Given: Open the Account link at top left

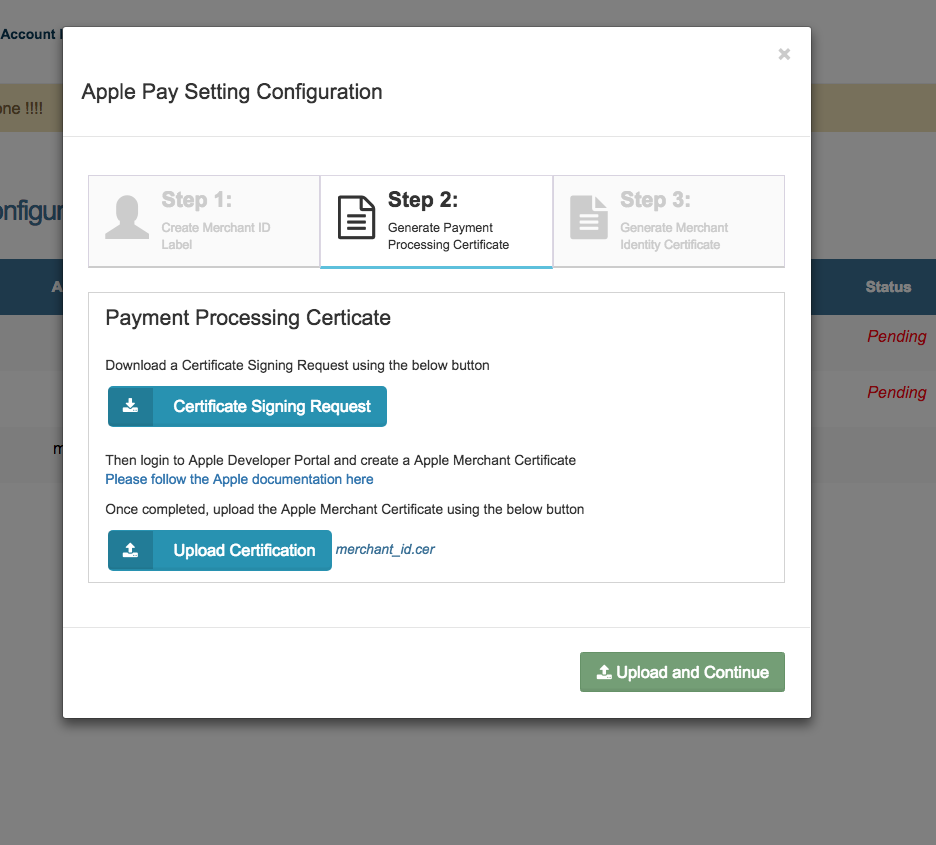Looking at the screenshot, I should 28,34.
